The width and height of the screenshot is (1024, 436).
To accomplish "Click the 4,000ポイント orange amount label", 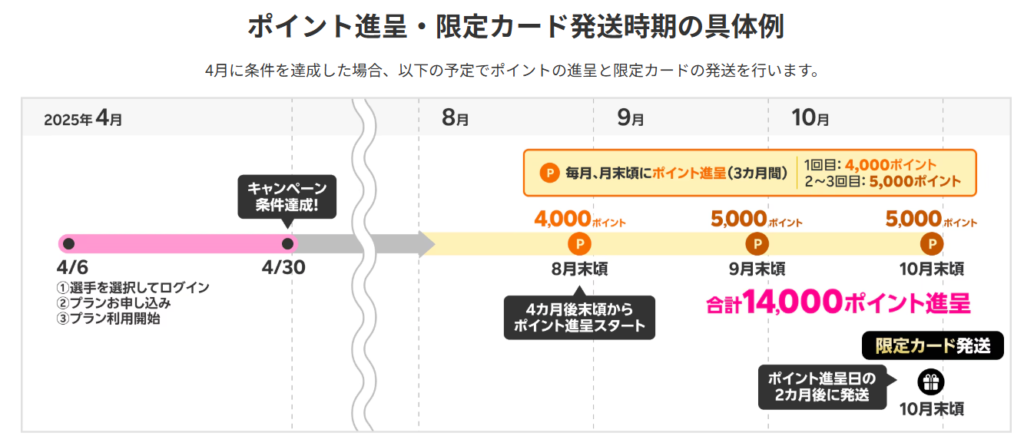I will coord(579,219).
